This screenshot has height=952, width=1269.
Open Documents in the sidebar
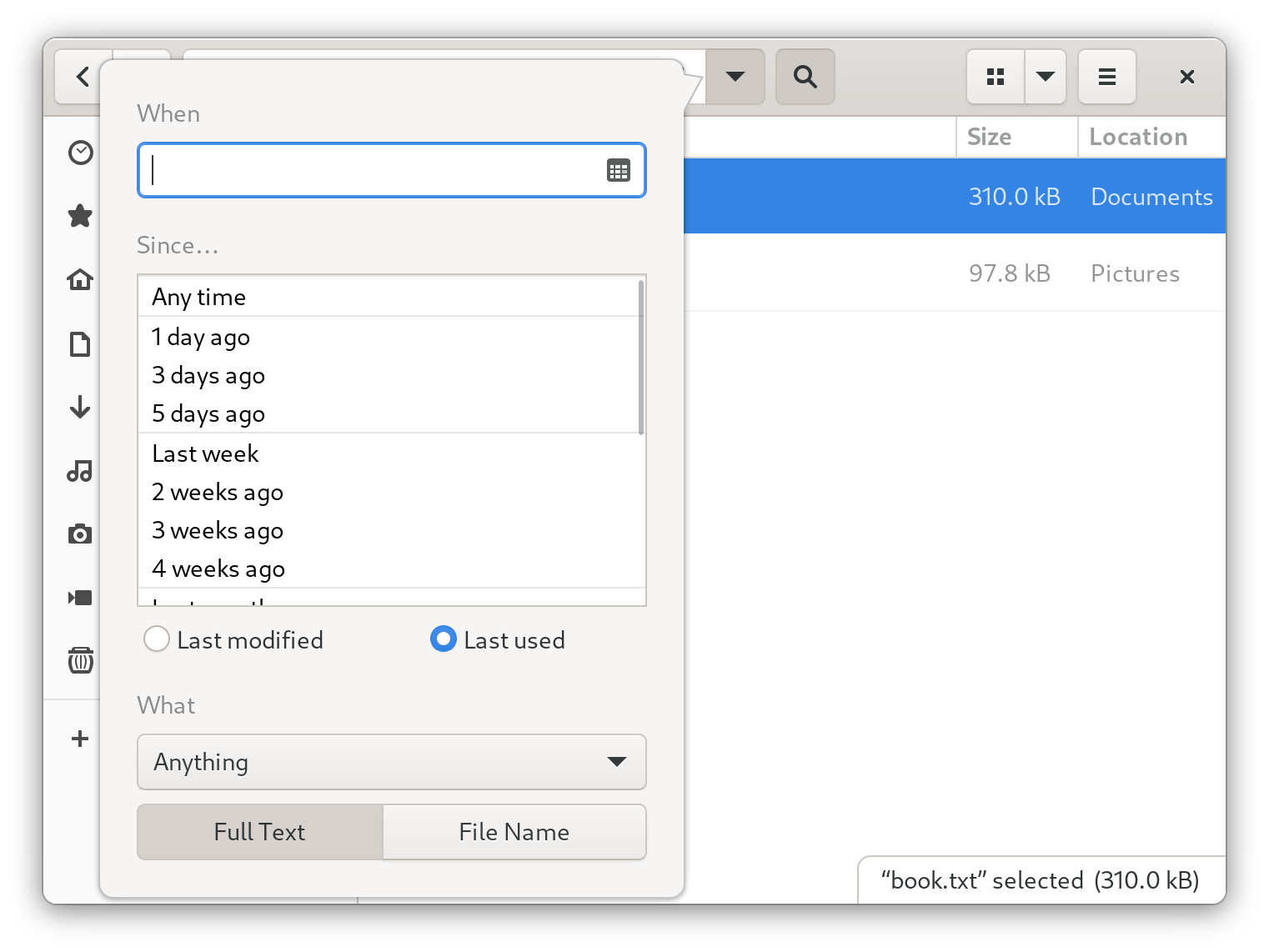pyautogui.click(x=80, y=343)
